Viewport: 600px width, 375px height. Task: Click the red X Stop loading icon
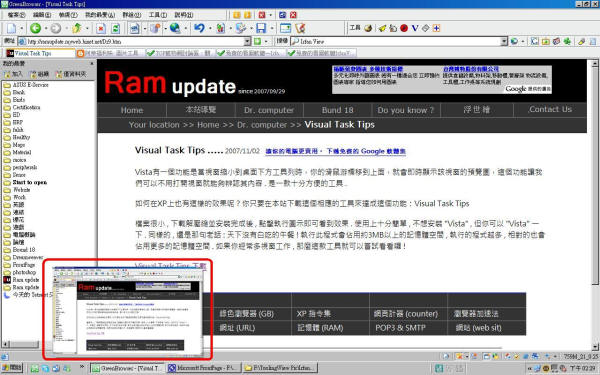tap(101, 28)
